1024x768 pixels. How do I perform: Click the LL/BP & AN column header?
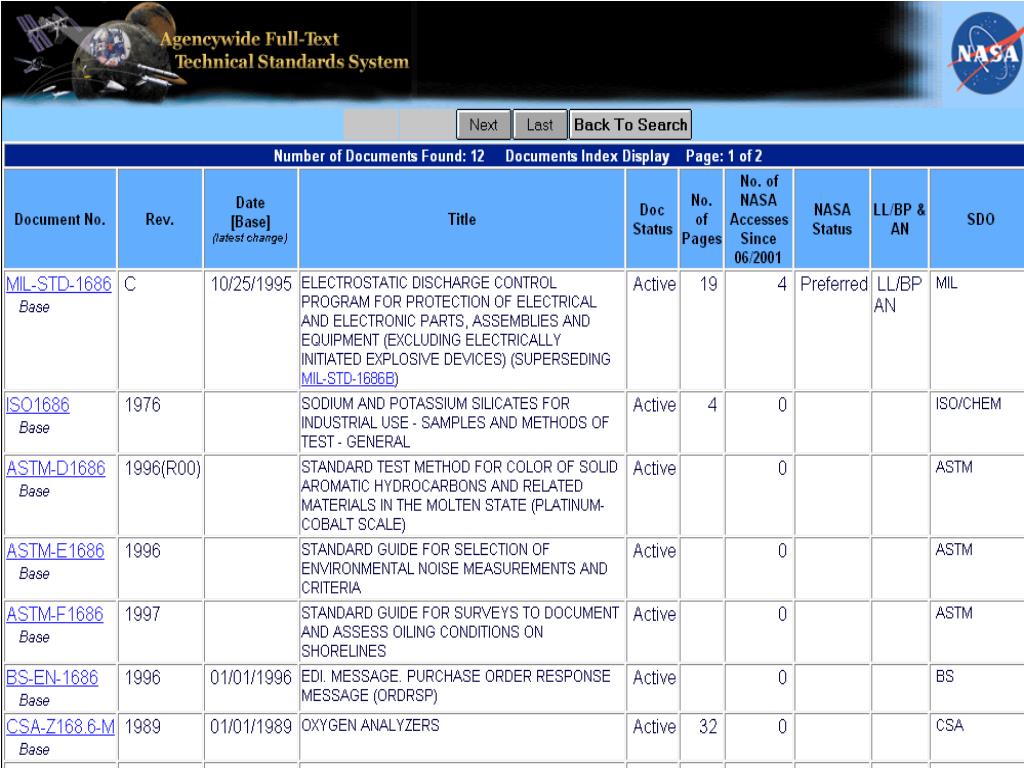[x=900, y=219]
